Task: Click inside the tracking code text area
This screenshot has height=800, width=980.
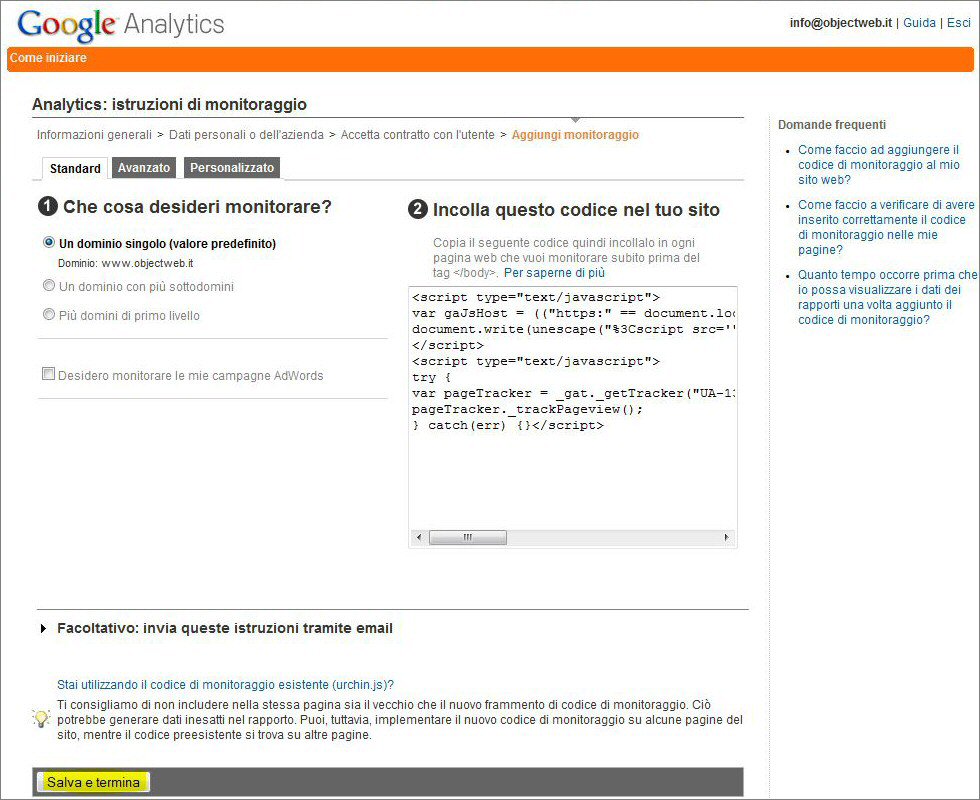Action: (x=572, y=470)
